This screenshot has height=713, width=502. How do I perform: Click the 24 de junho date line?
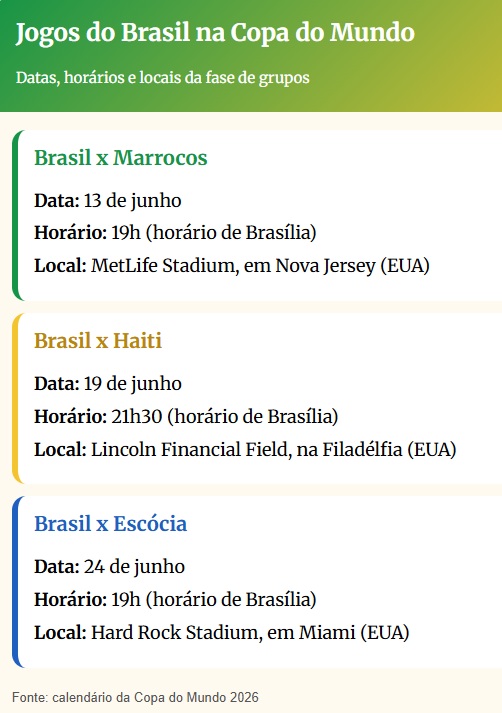click(110, 567)
